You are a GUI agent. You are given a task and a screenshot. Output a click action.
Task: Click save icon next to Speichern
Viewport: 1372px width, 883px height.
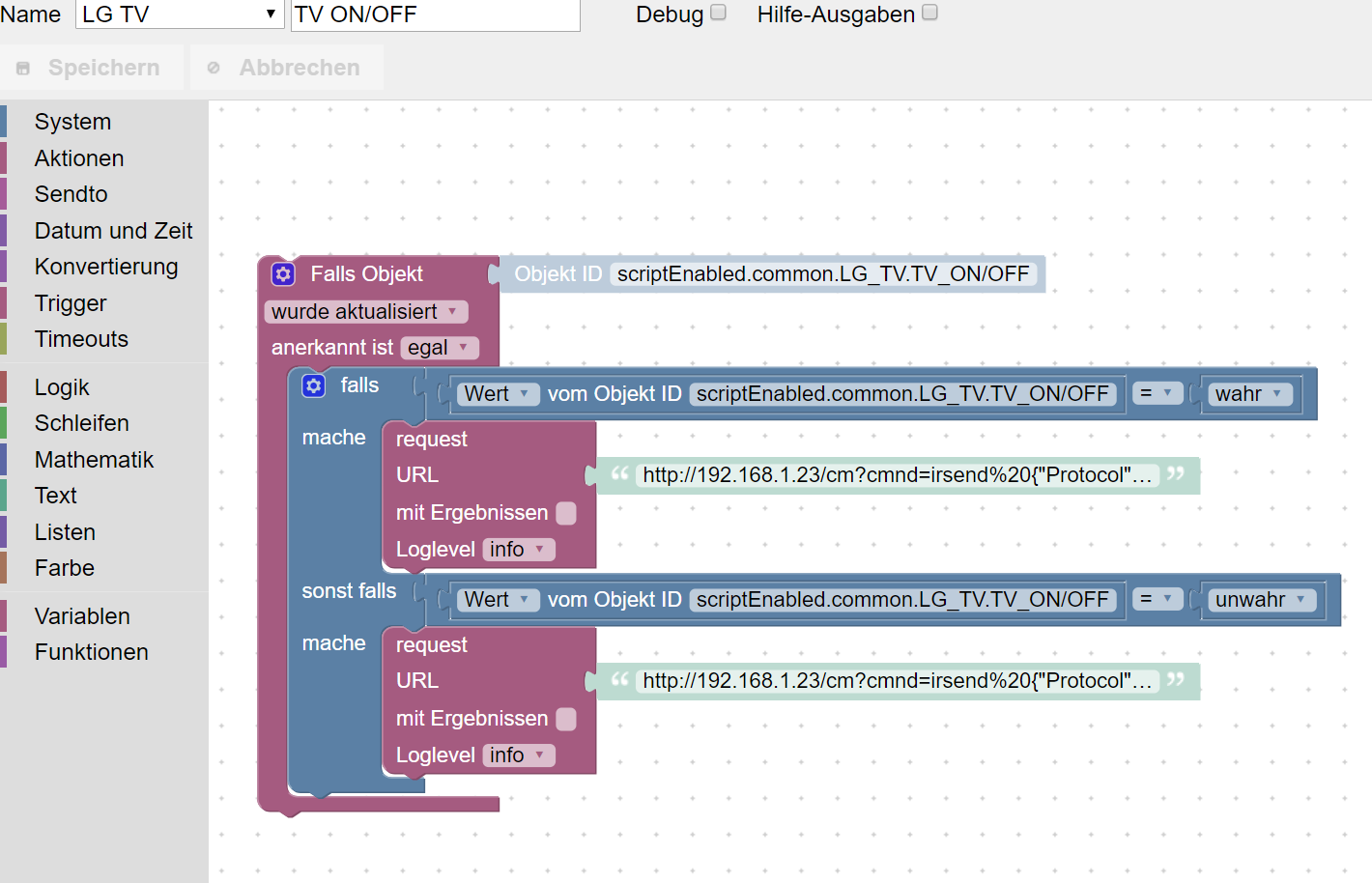23,69
